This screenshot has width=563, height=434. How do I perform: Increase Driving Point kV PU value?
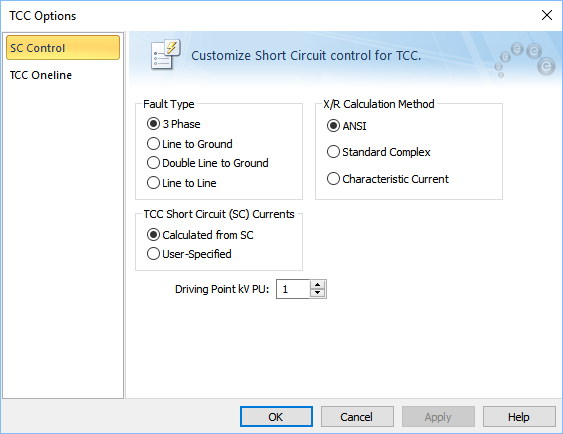coord(317,285)
